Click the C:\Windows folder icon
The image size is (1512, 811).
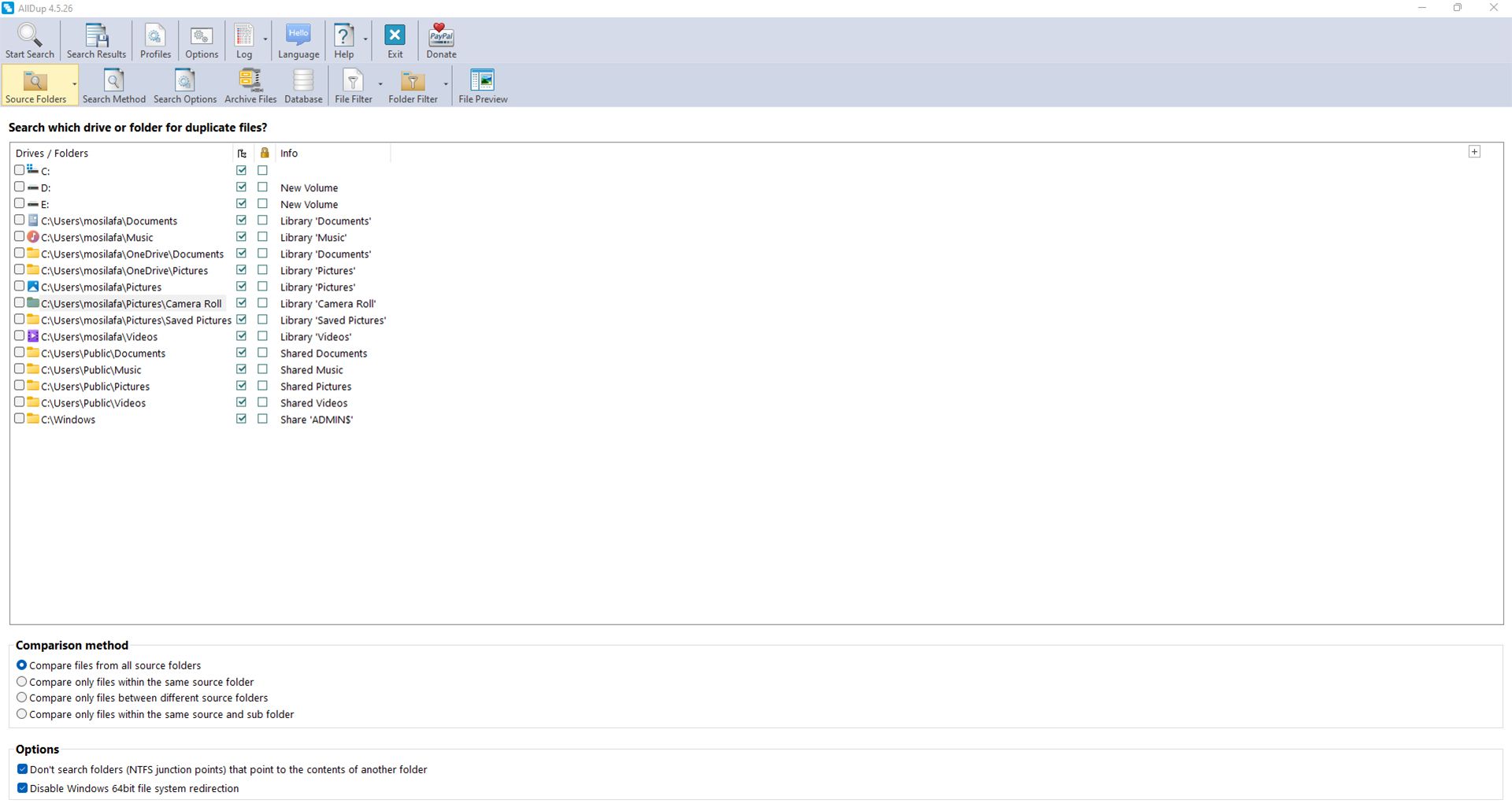33,418
